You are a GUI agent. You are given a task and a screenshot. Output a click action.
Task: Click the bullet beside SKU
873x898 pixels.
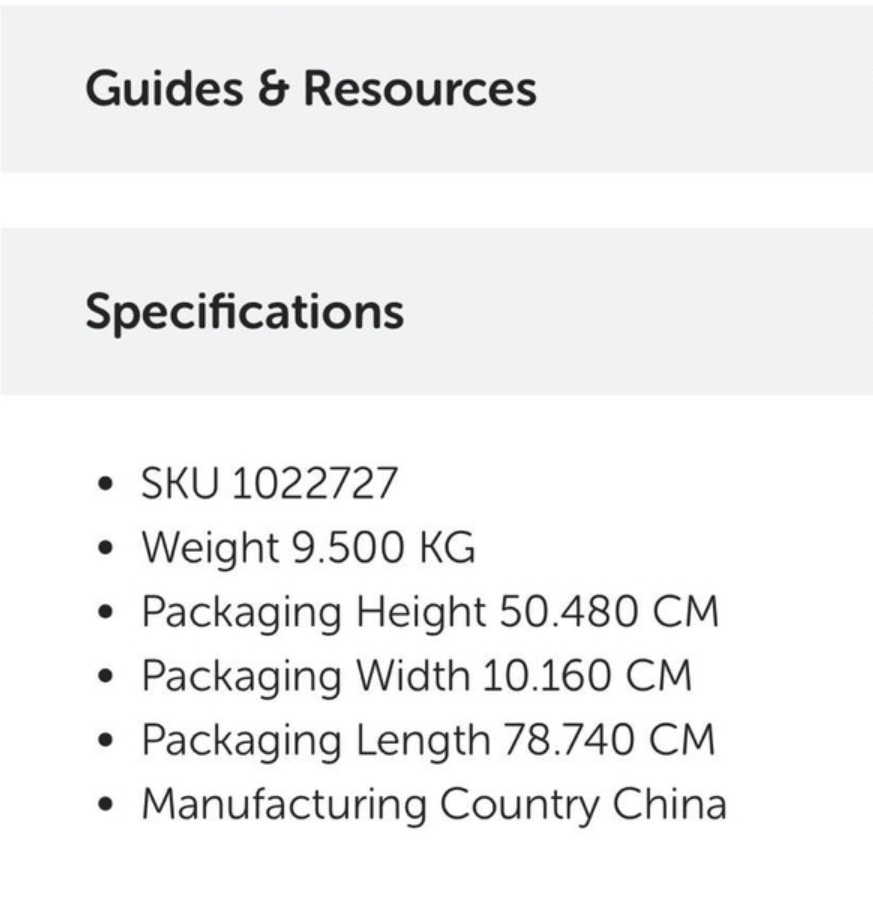pyautogui.click(x=105, y=485)
